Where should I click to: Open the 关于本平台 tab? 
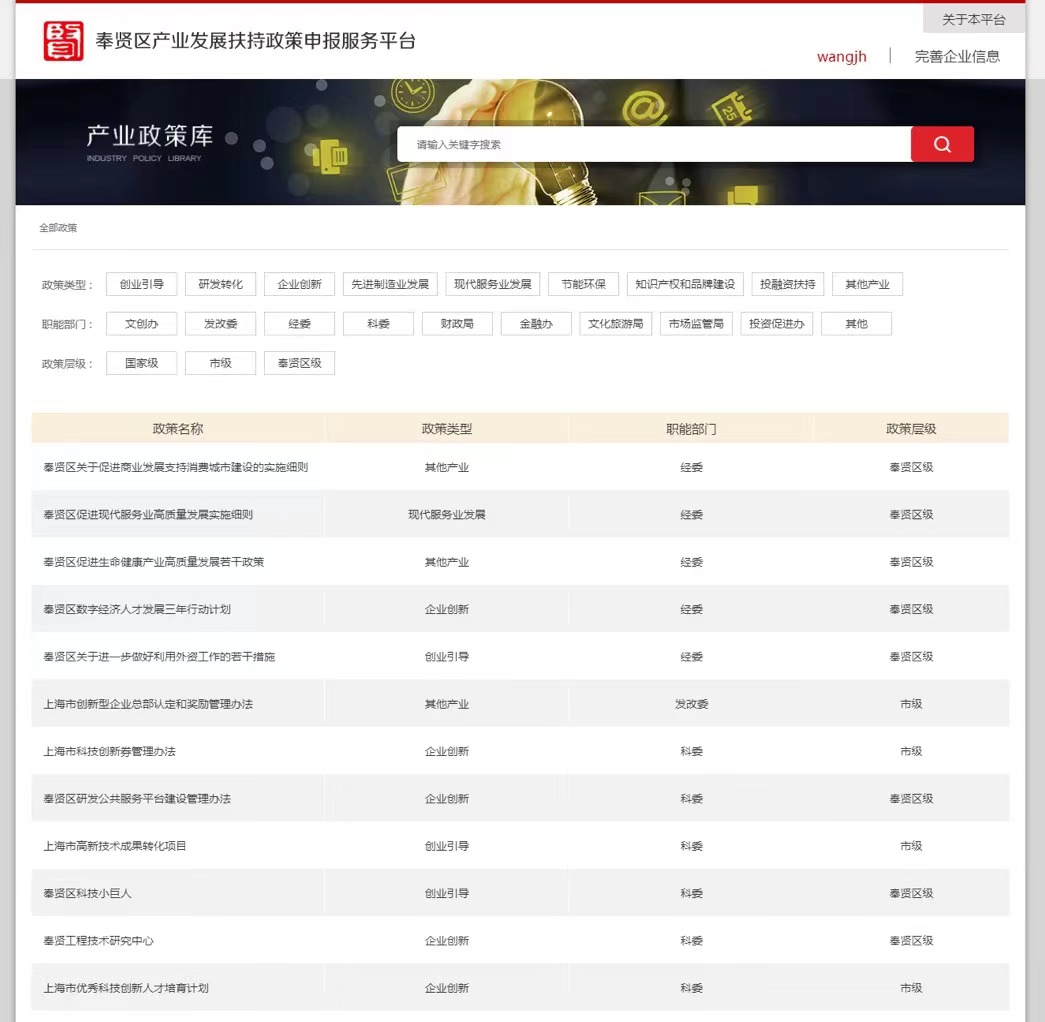click(973, 19)
